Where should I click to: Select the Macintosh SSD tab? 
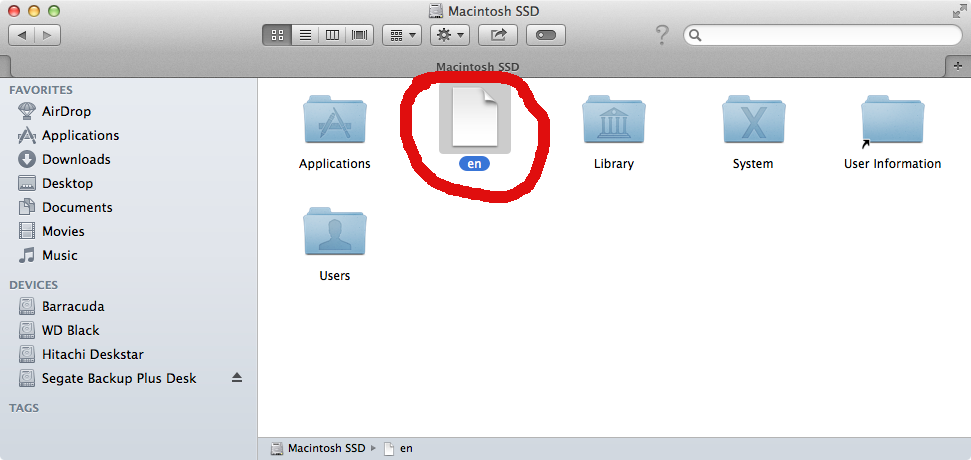tap(477, 66)
